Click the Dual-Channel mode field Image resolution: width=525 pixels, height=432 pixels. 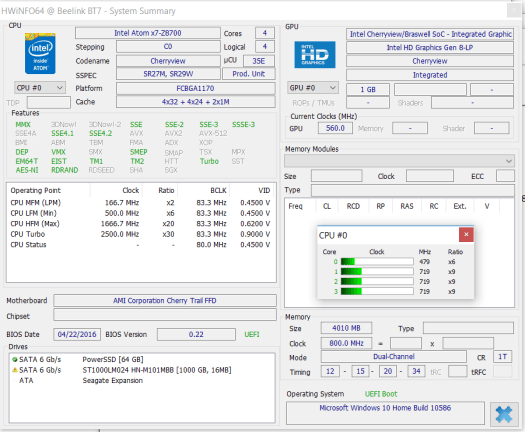[x=394, y=357]
